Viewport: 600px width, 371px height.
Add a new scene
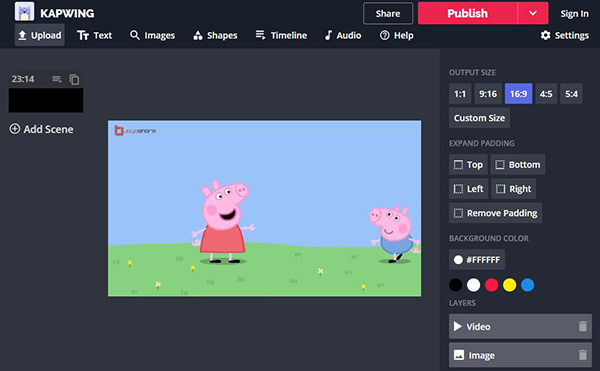pos(41,129)
